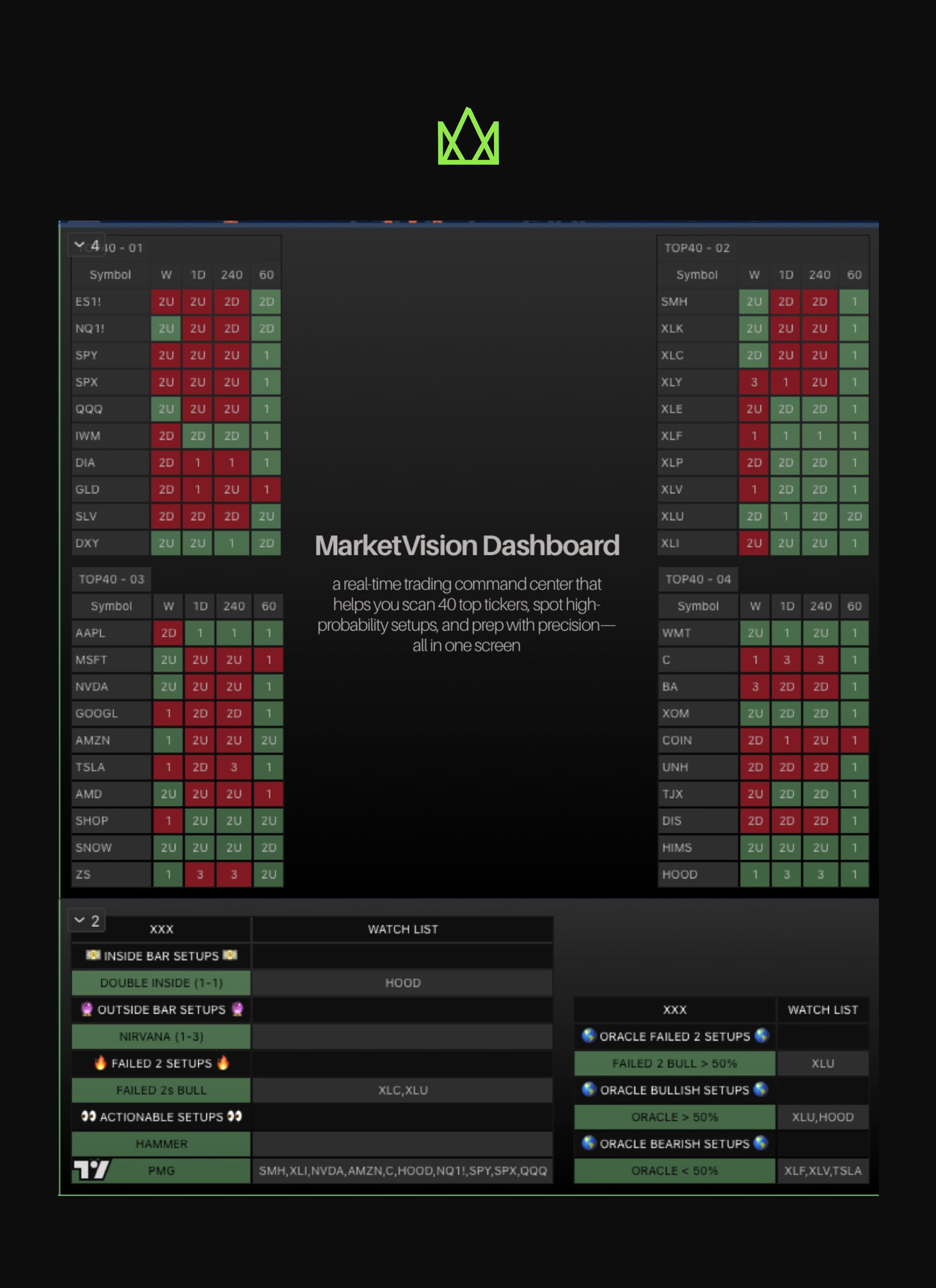
Task: Click the TSLA symbol cell
Action: (x=111, y=767)
